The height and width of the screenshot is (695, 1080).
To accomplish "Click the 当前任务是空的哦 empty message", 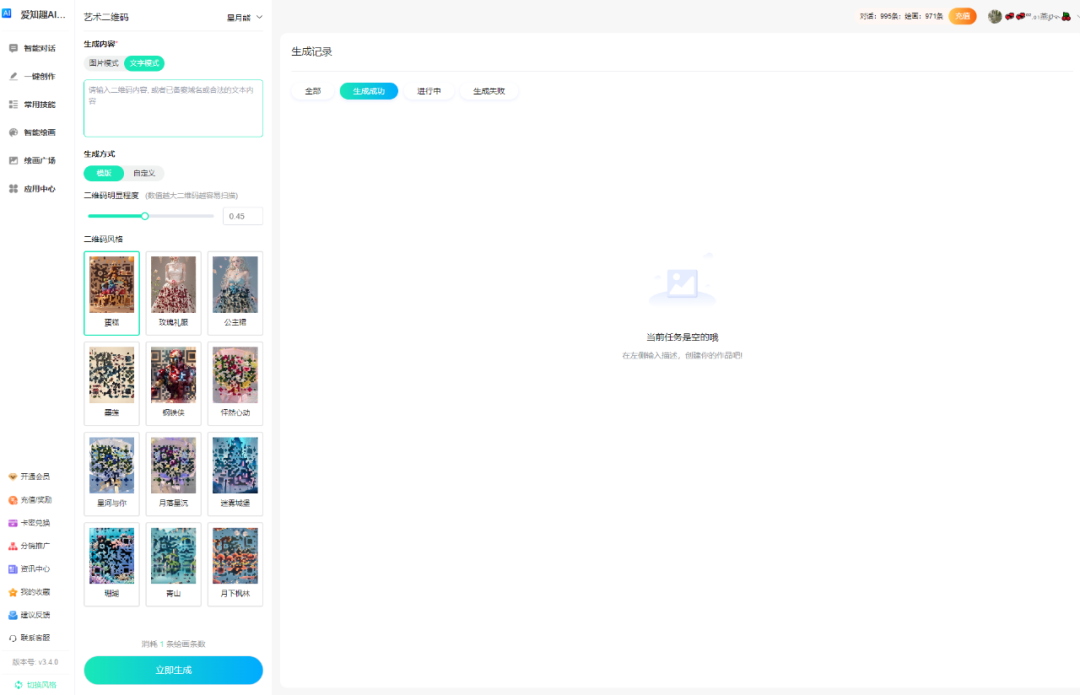I will [682, 338].
